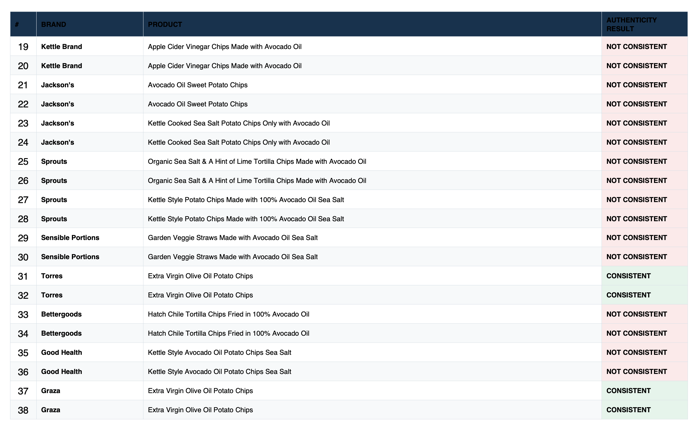Select Hatch Chile Tortilla Chips in row 33
The image size is (700, 429).
click(x=228, y=315)
